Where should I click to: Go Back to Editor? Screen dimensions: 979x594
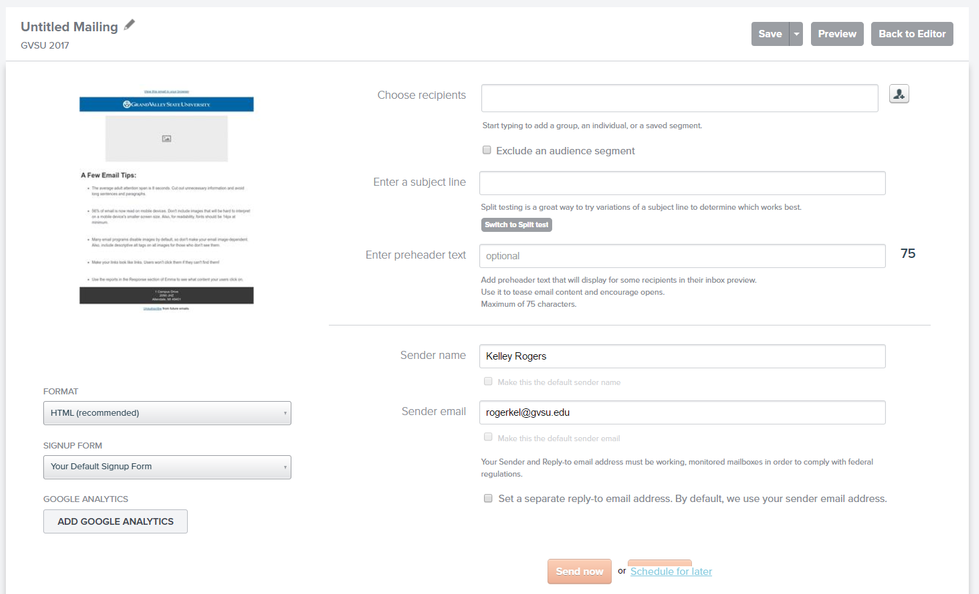coord(911,34)
